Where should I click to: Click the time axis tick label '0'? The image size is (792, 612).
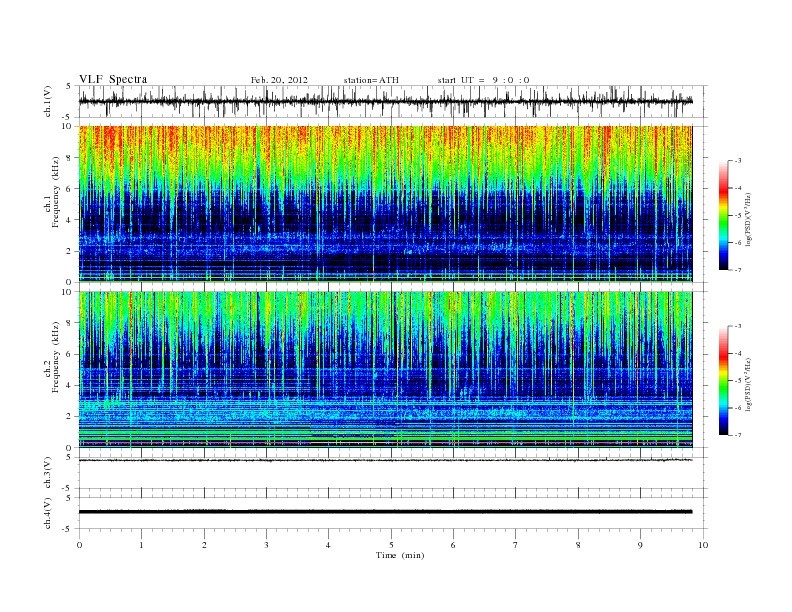click(79, 545)
